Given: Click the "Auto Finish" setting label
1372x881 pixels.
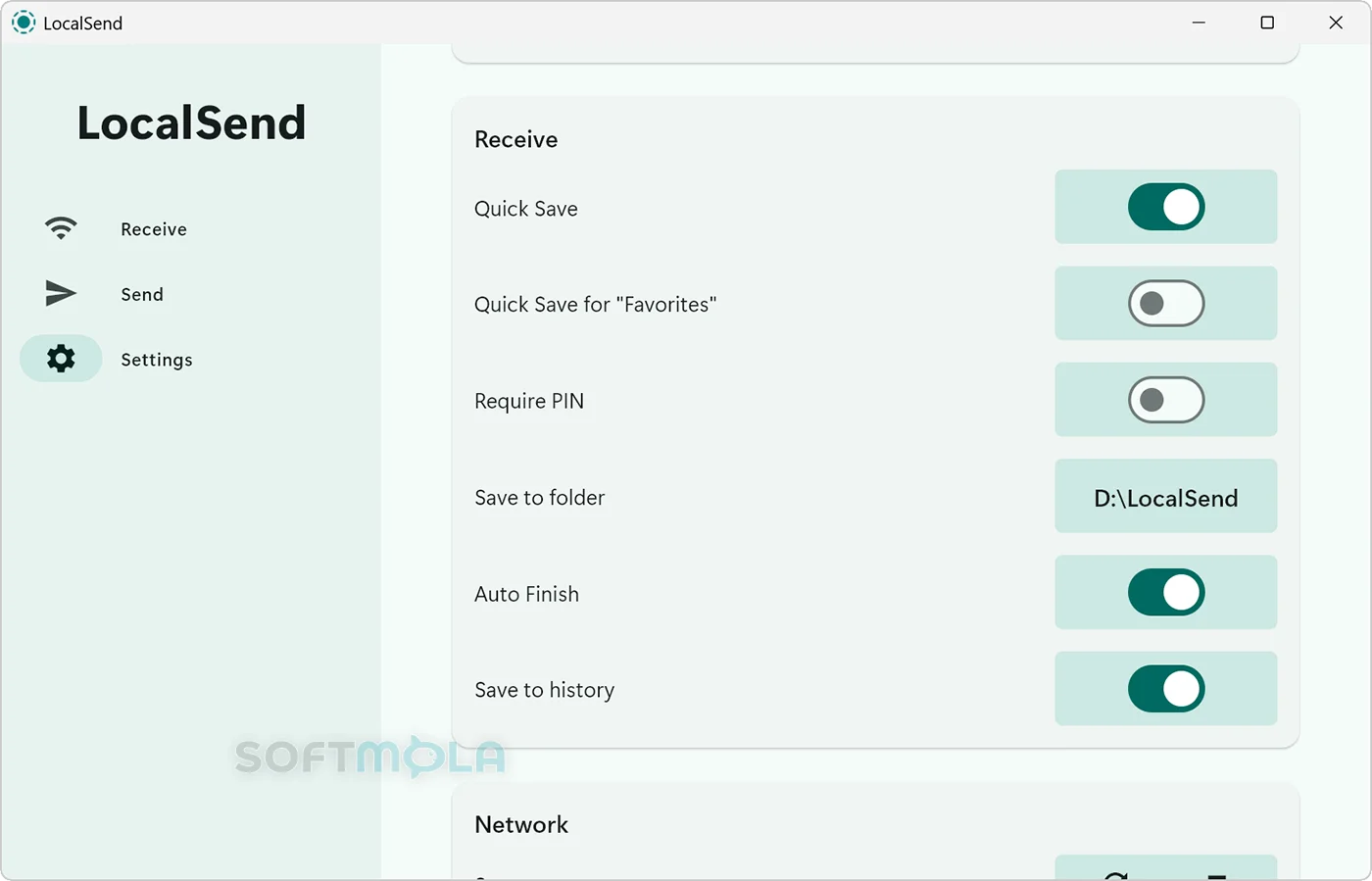Looking at the screenshot, I should point(527,594).
